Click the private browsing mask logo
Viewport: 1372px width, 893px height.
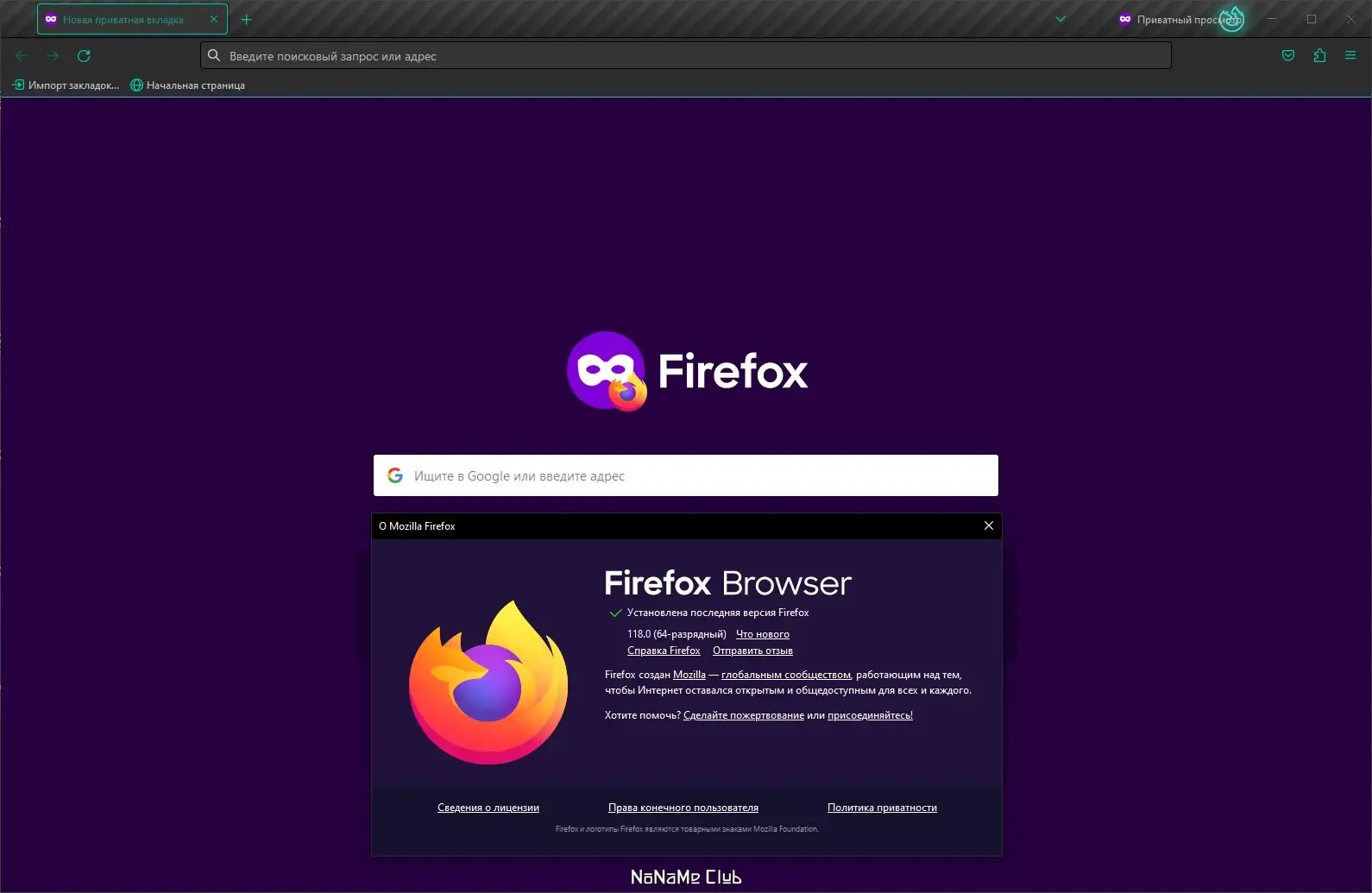click(607, 371)
